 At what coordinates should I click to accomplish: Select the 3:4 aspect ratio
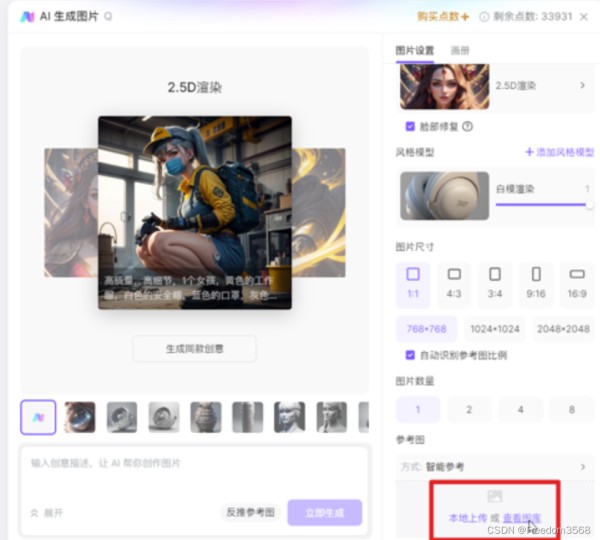495,285
